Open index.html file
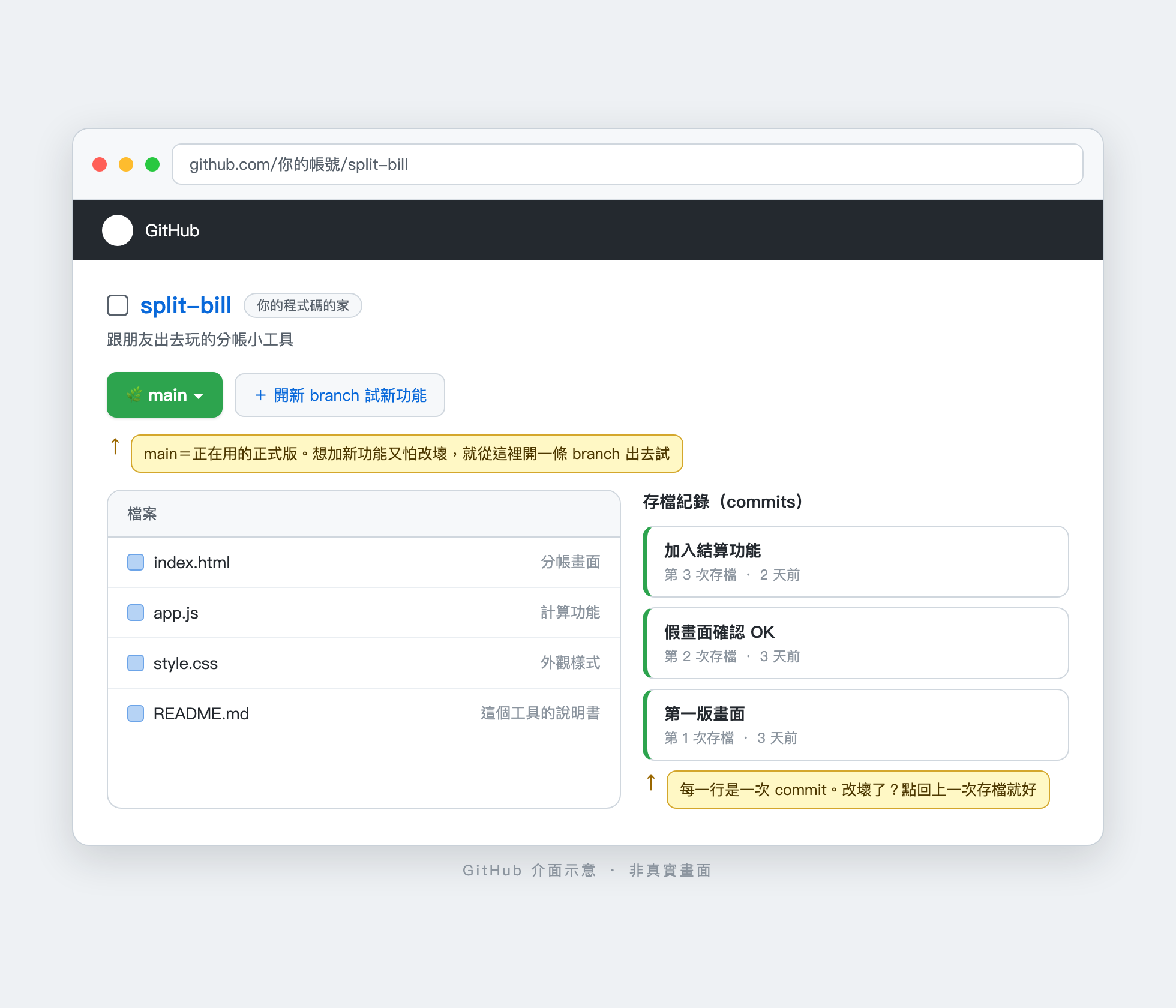1176x1008 pixels. (x=364, y=562)
